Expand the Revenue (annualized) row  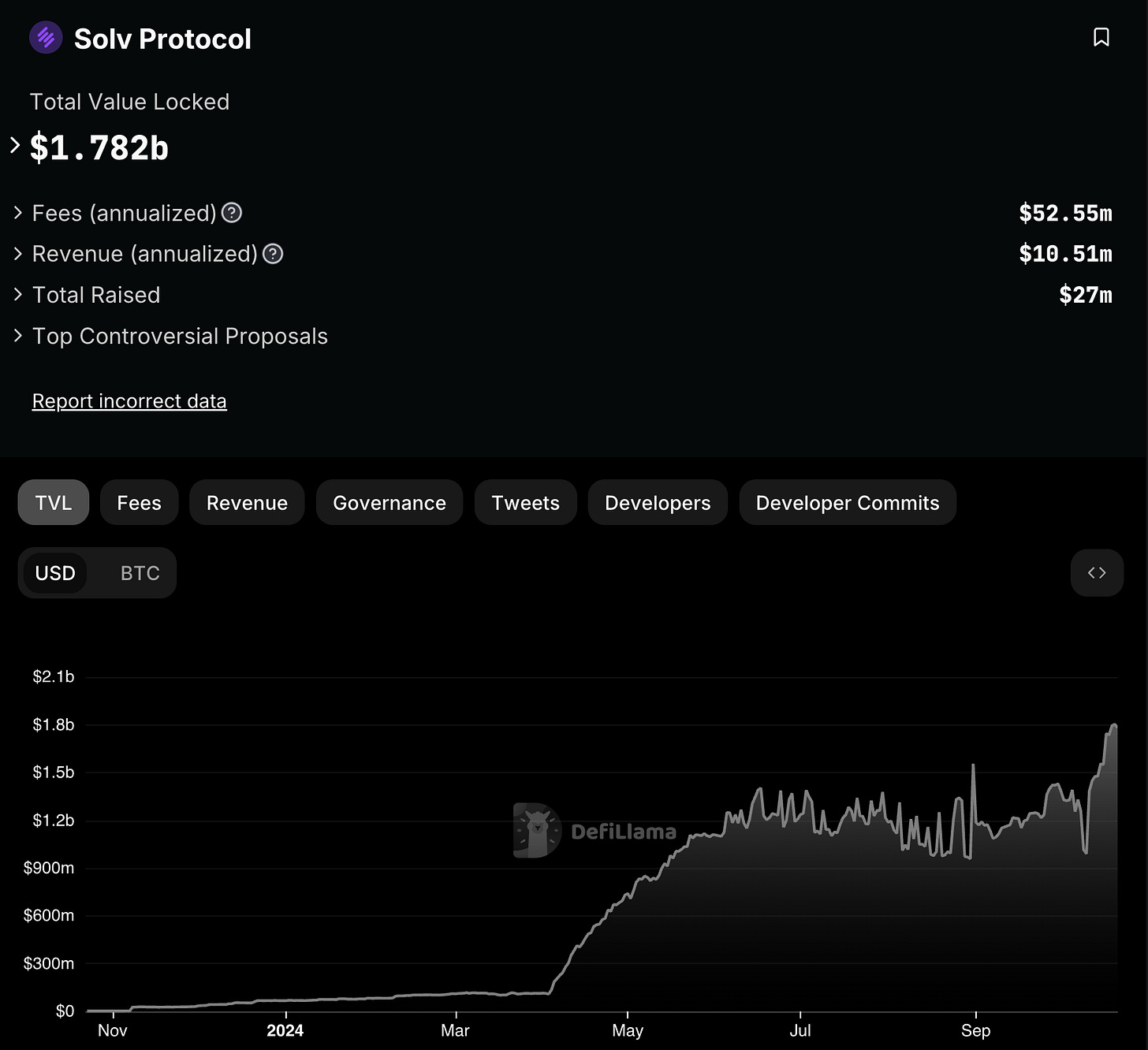(18, 254)
